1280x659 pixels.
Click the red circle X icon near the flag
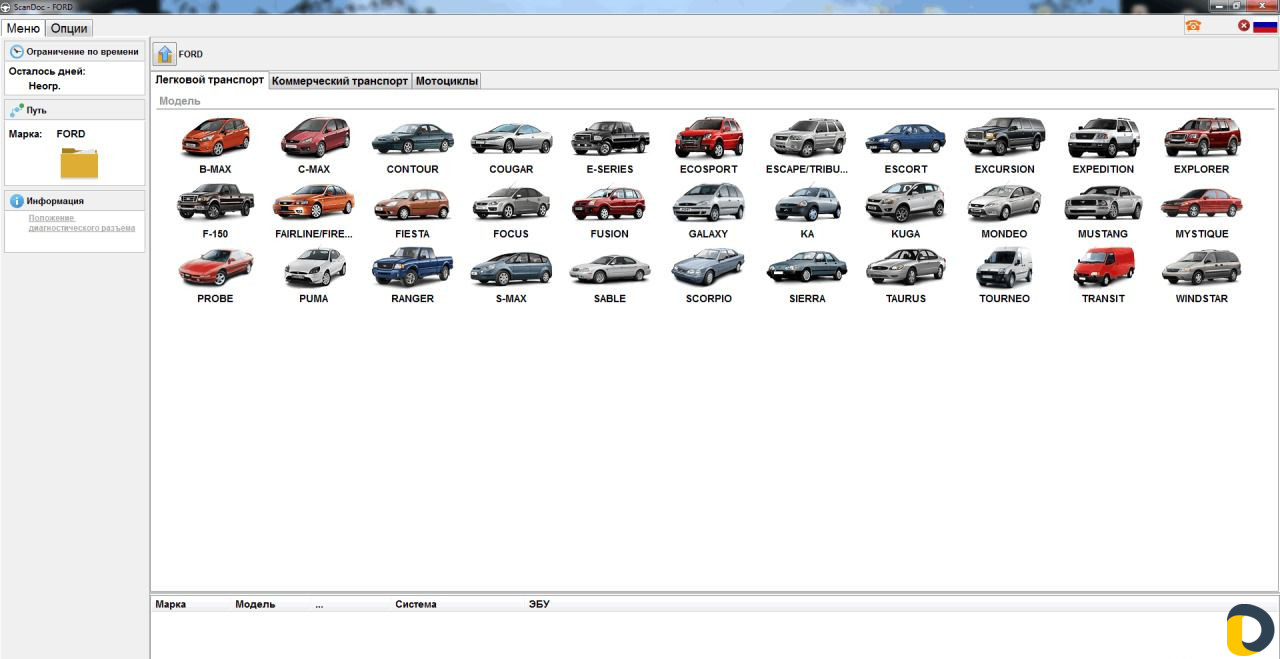(x=1244, y=26)
